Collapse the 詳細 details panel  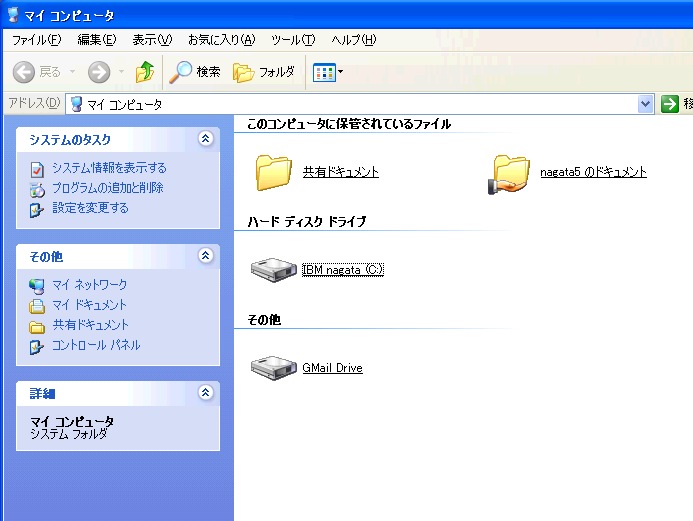206,392
